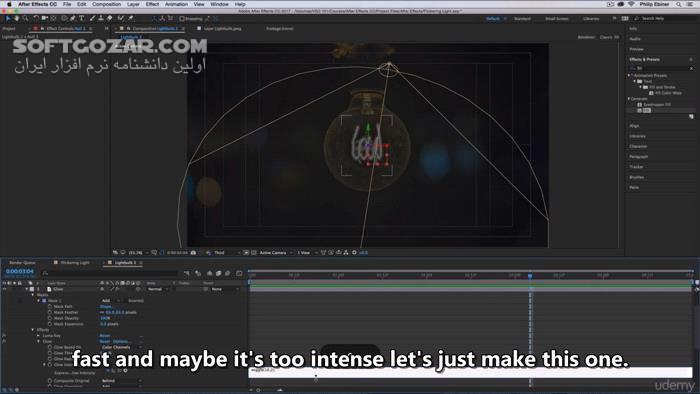This screenshot has height=394, width=700.
Task: Select the Pen tool
Action: pos(73,18)
